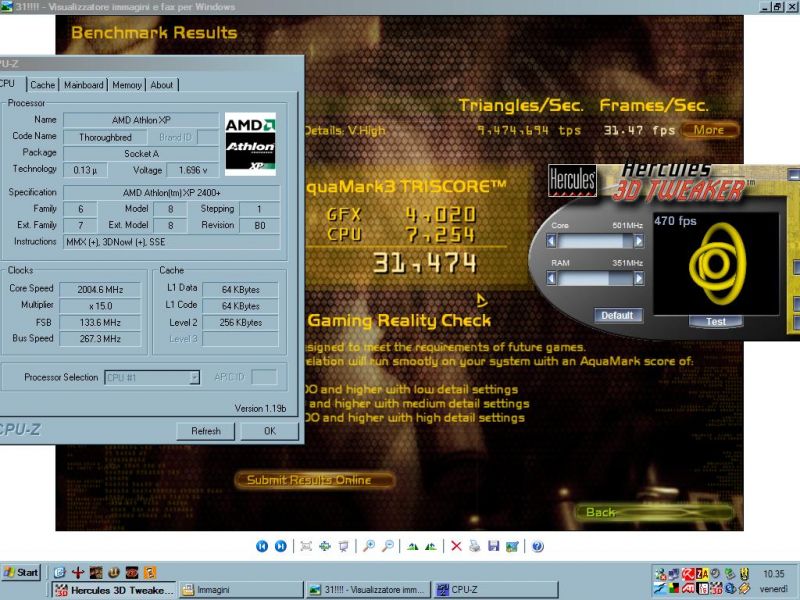The height and width of the screenshot is (600, 800).
Task: Increase RAM clock with right arrow
Action: 638,278
